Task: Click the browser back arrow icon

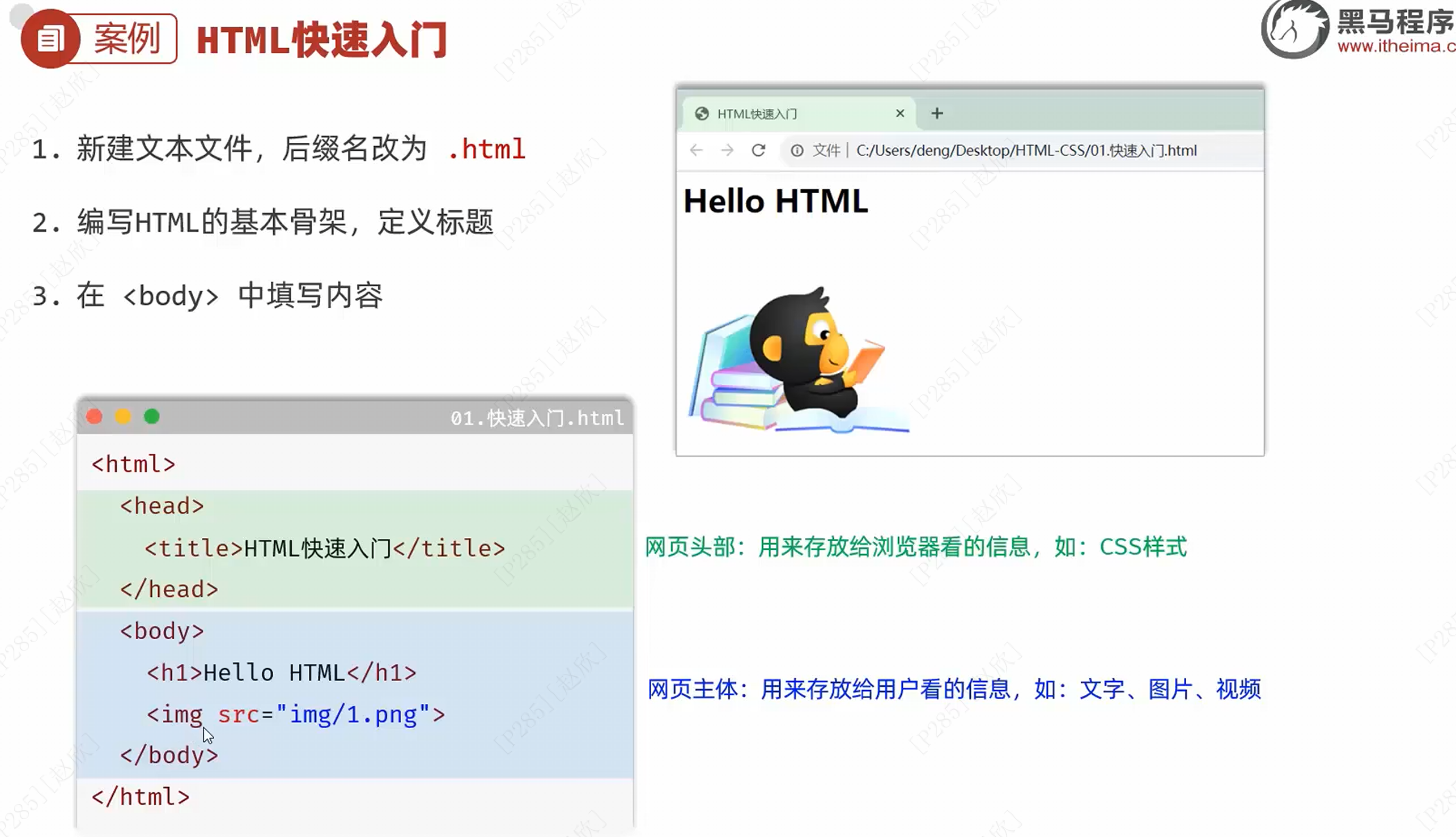Action: click(696, 151)
